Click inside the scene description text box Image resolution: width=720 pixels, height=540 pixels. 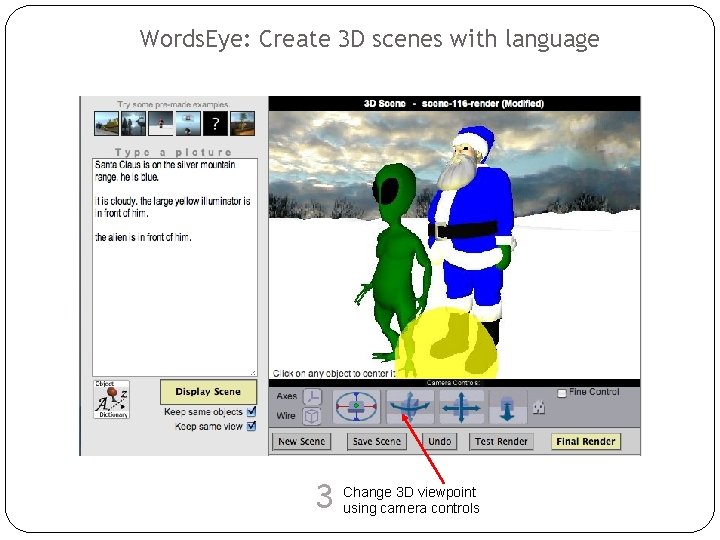(174, 267)
